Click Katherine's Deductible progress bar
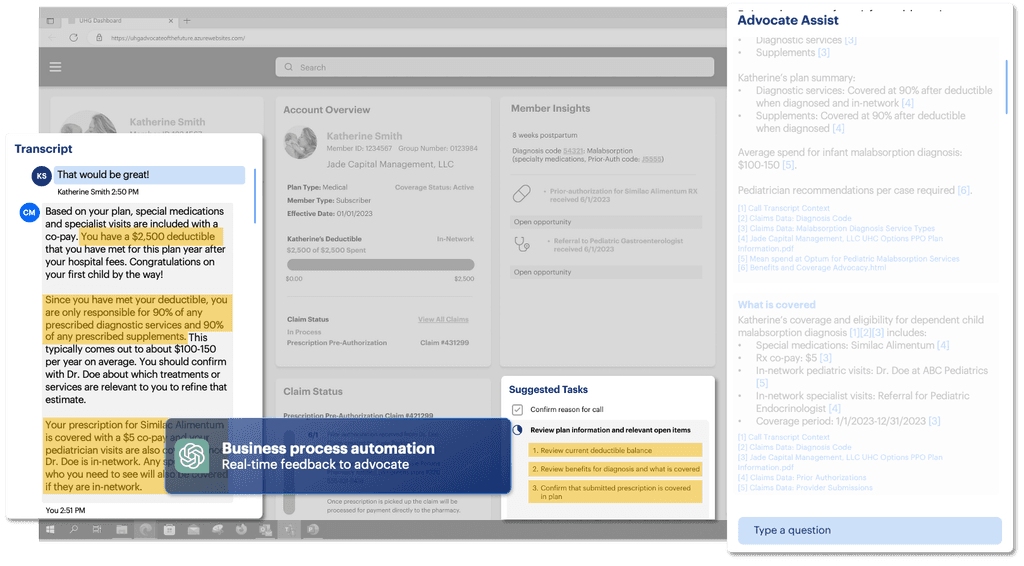 click(x=381, y=264)
